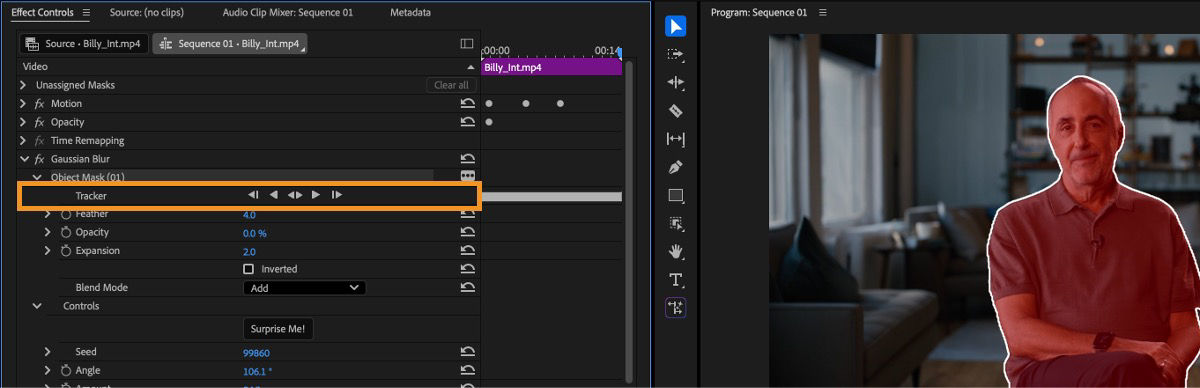Track selected mask forward
The image size is (1200, 388).
point(316,195)
